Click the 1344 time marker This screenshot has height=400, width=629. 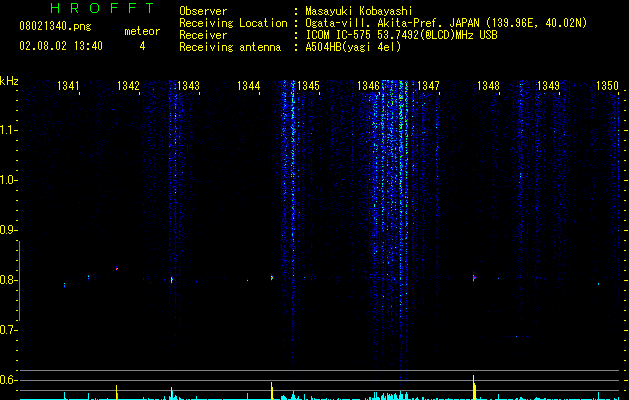(248, 86)
